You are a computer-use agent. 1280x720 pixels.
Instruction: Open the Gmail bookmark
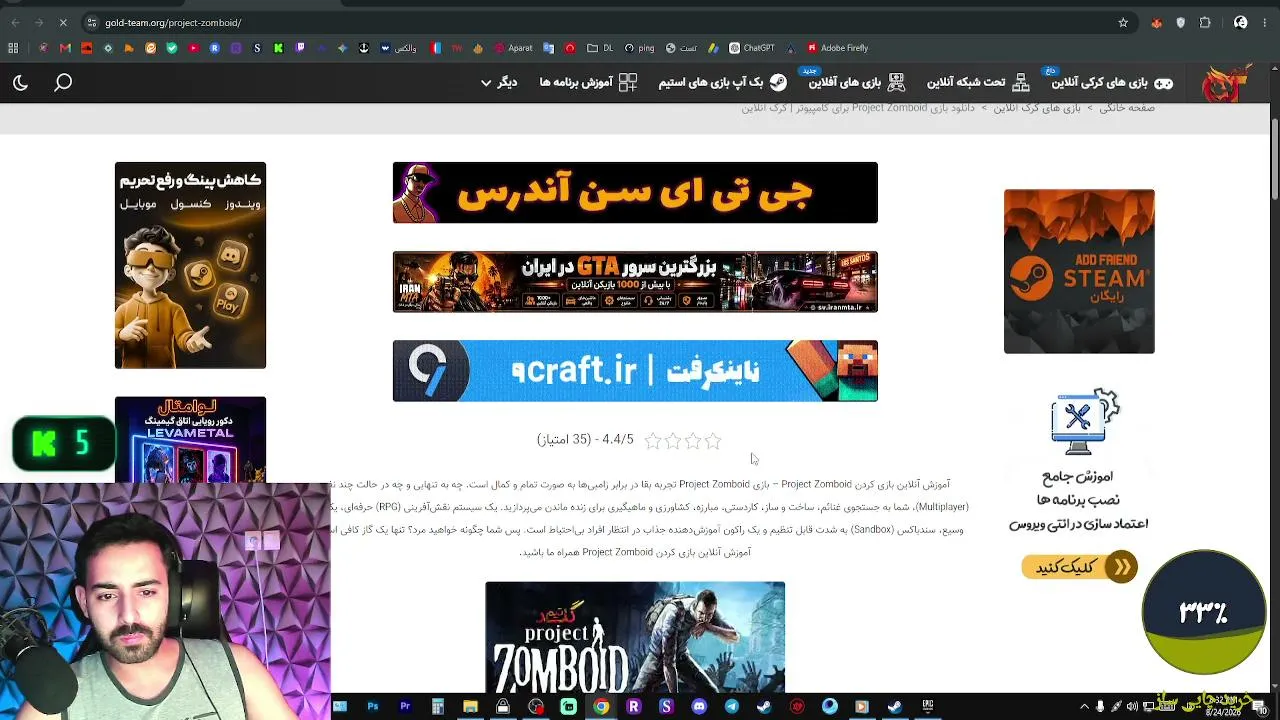[x=65, y=48]
